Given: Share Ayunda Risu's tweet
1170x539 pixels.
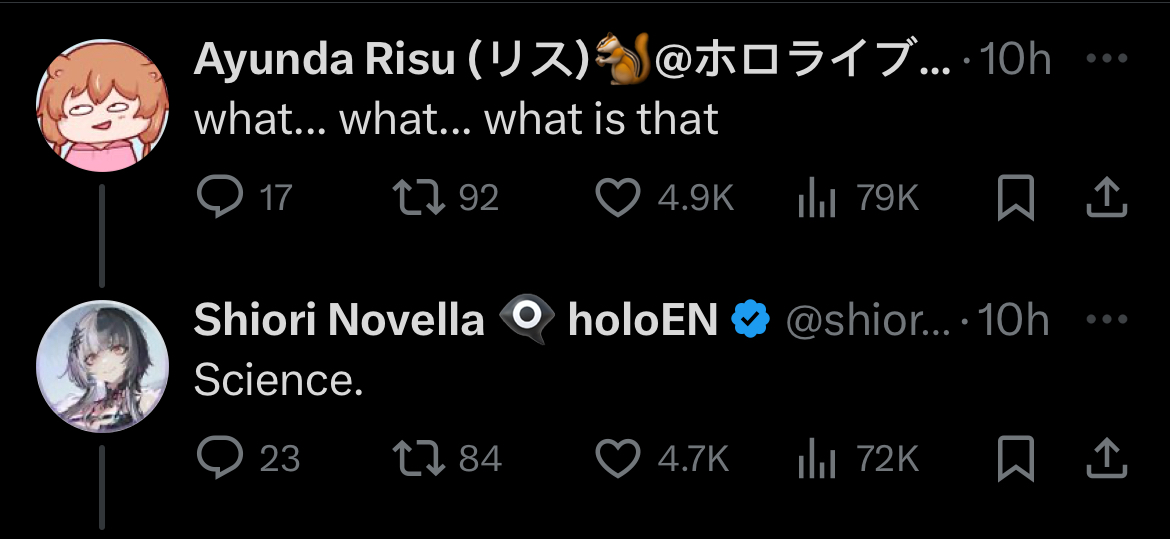Looking at the screenshot, I should (x=1106, y=198).
